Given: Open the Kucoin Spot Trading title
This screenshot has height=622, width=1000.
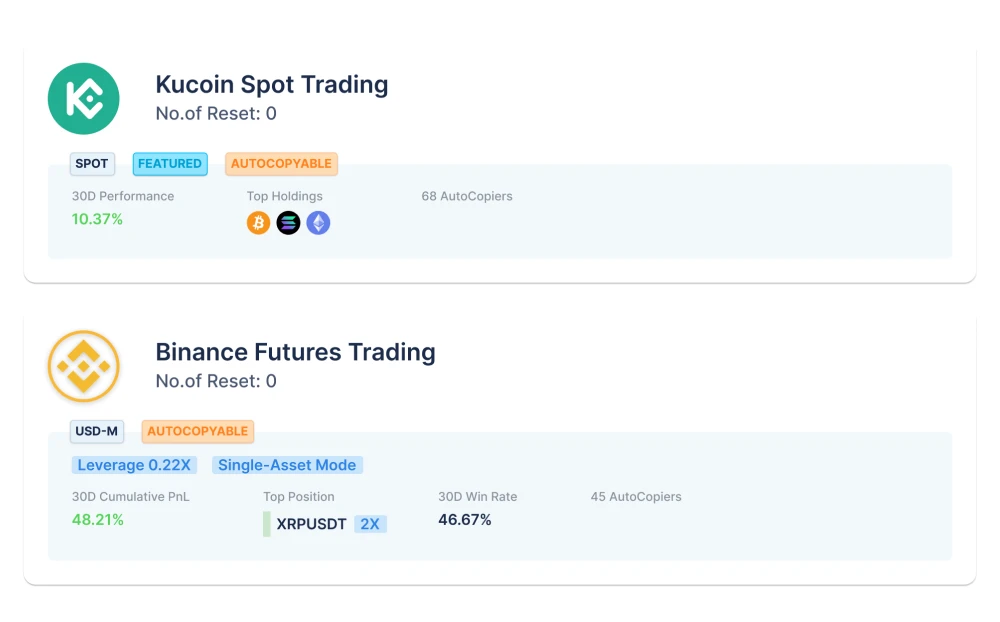Looking at the screenshot, I should [271, 85].
